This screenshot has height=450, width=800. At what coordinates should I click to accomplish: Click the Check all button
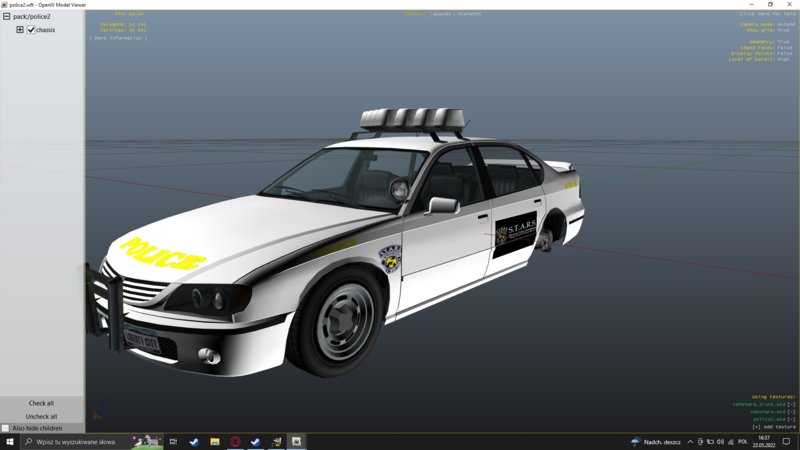point(41,403)
